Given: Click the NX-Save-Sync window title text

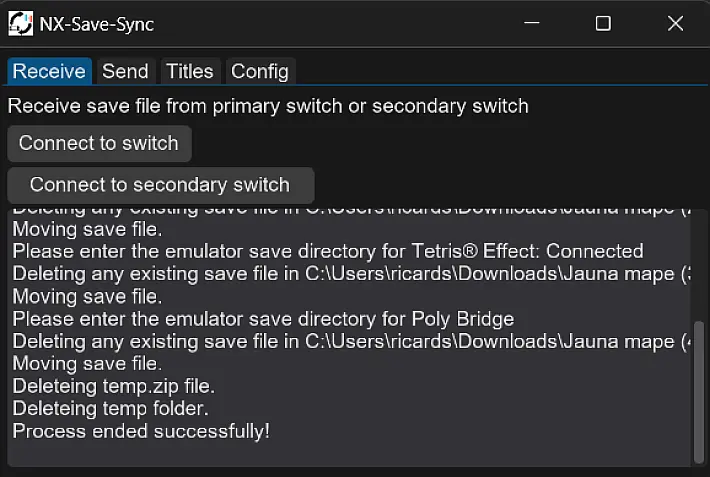Looking at the screenshot, I should (x=96, y=24).
